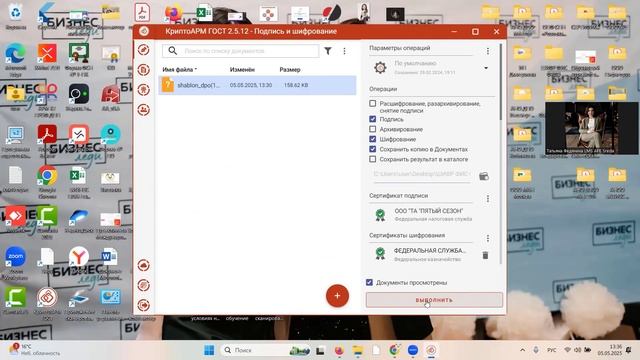Expand the По умолчанию profile dropdown arrow
The width and height of the screenshot is (640, 360).
pos(486,68)
